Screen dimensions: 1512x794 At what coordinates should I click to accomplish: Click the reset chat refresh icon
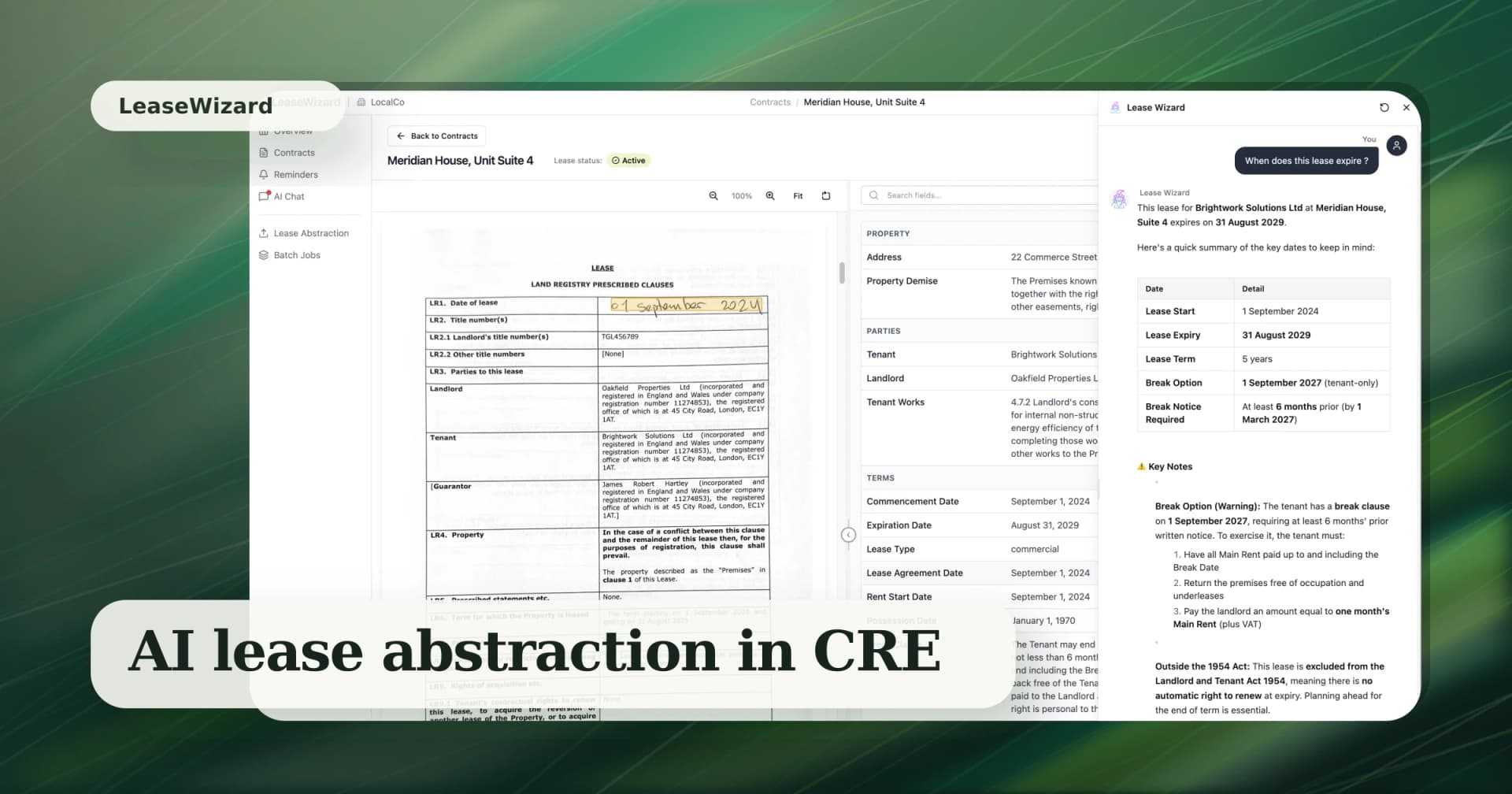point(1384,108)
